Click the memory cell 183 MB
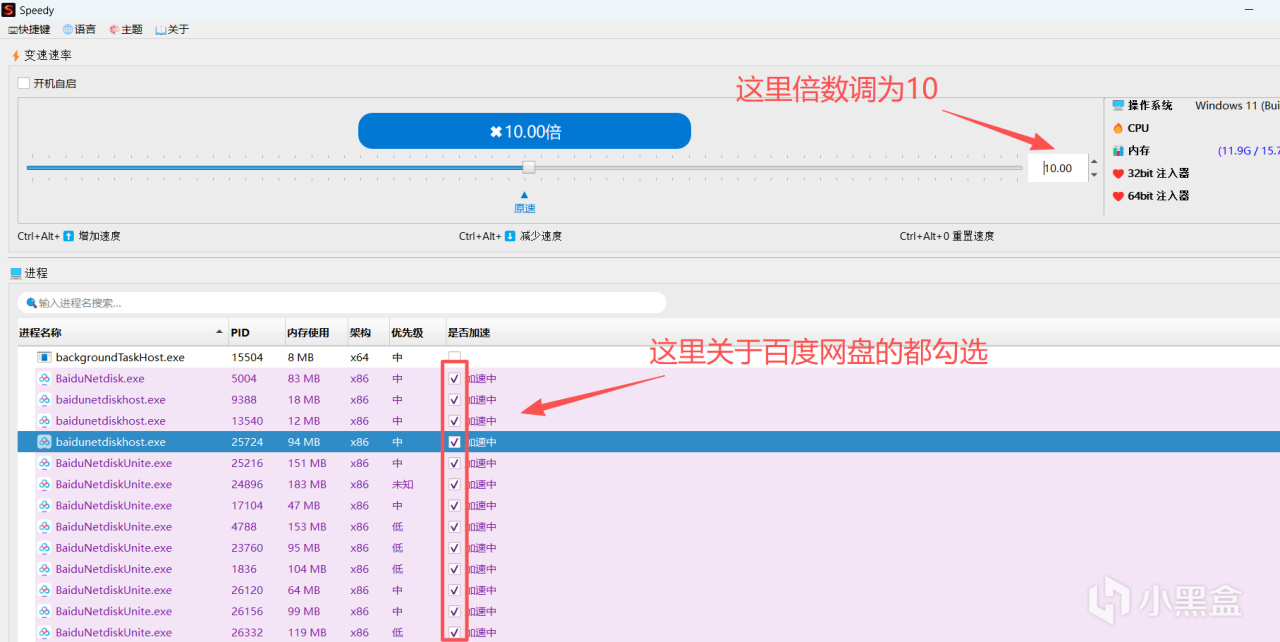This screenshot has height=642, width=1280. click(x=306, y=484)
